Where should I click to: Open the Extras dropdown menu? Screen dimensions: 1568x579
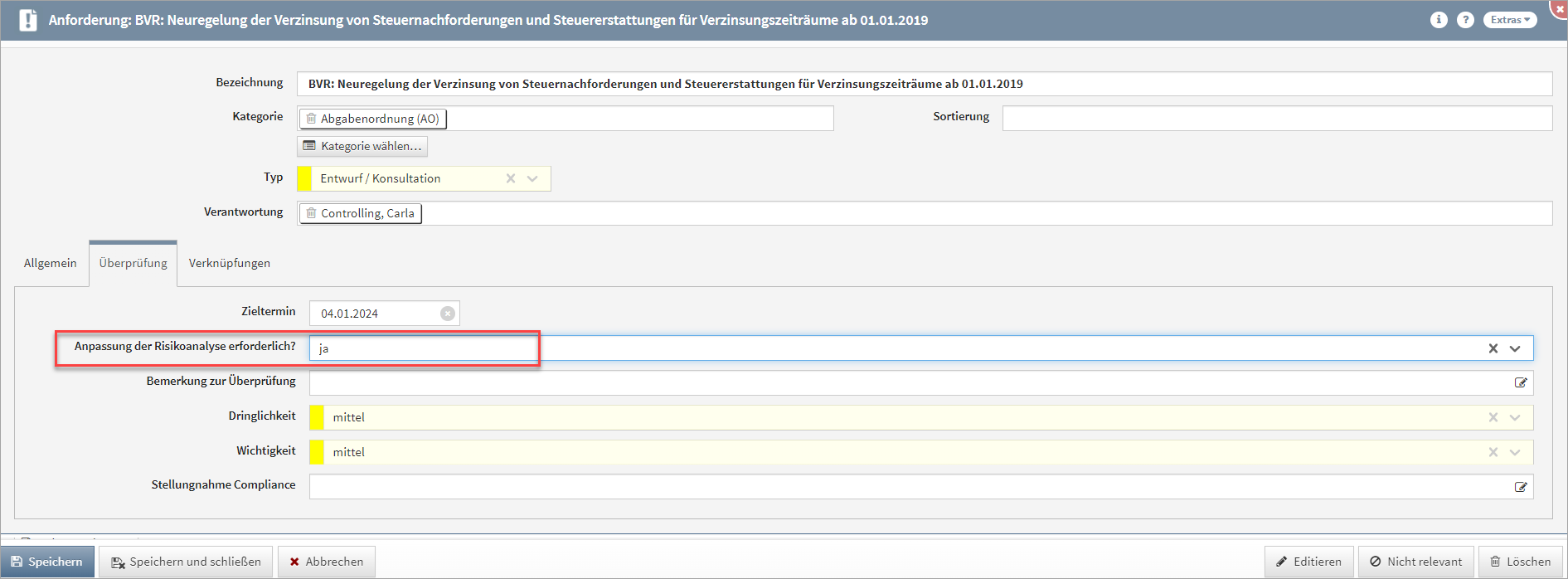coord(1509,20)
